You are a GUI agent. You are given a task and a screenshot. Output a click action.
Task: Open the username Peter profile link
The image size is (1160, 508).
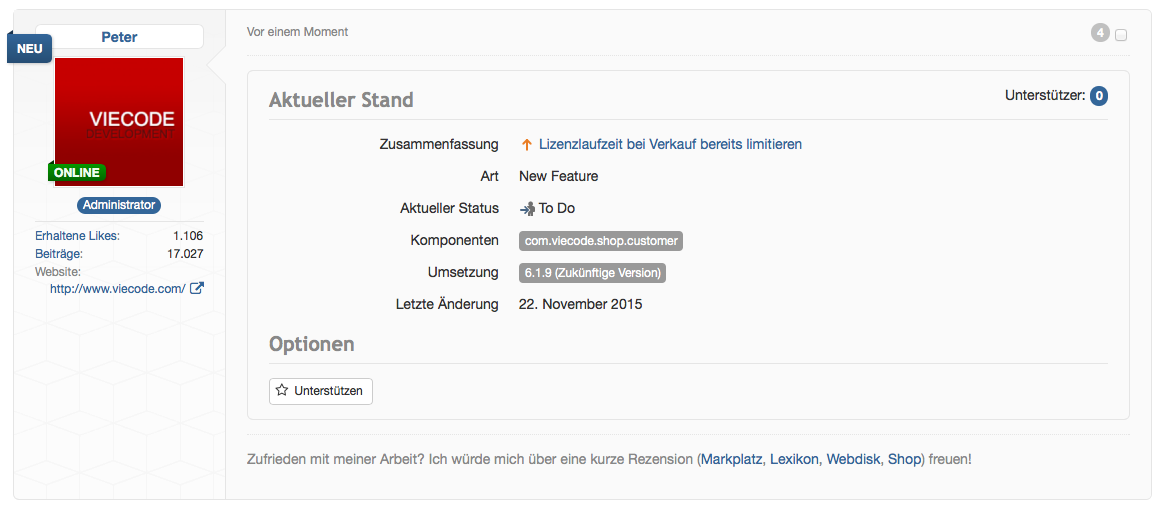(x=119, y=37)
